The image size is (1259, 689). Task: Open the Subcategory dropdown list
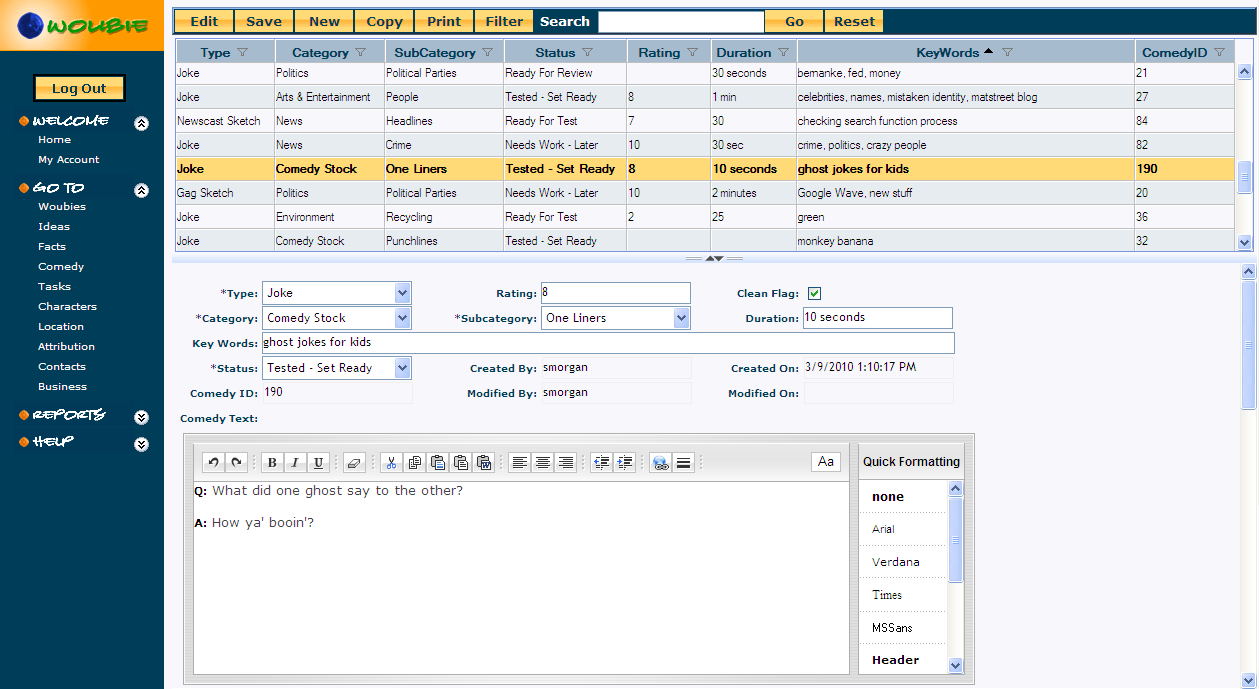pos(681,318)
